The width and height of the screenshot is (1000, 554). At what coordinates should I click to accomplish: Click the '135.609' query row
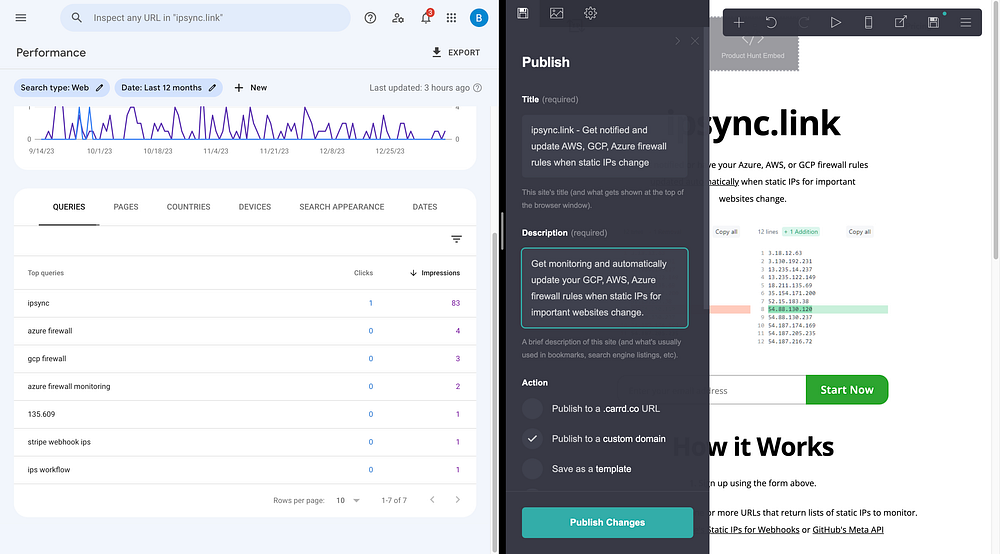click(245, 414)
